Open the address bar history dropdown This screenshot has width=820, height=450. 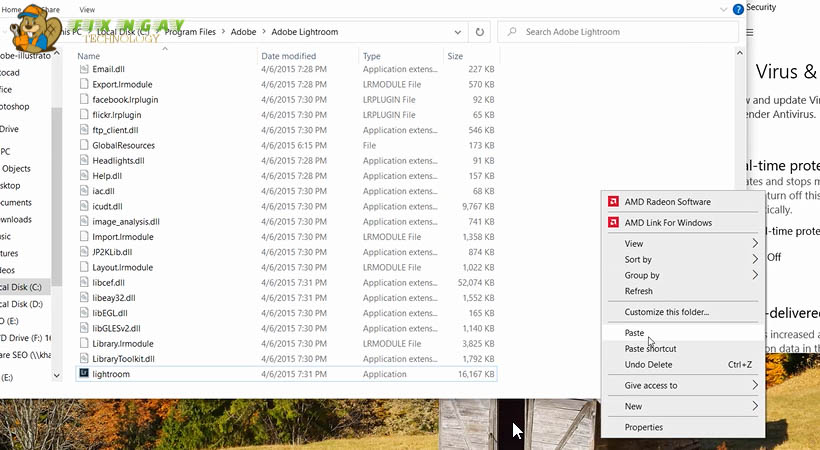[459, 32]
